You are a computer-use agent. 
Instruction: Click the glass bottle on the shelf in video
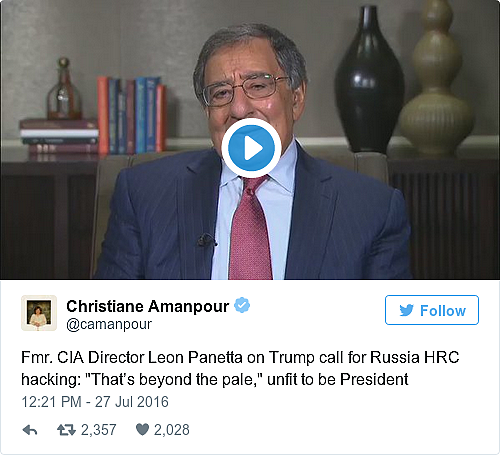pos(64,89)
